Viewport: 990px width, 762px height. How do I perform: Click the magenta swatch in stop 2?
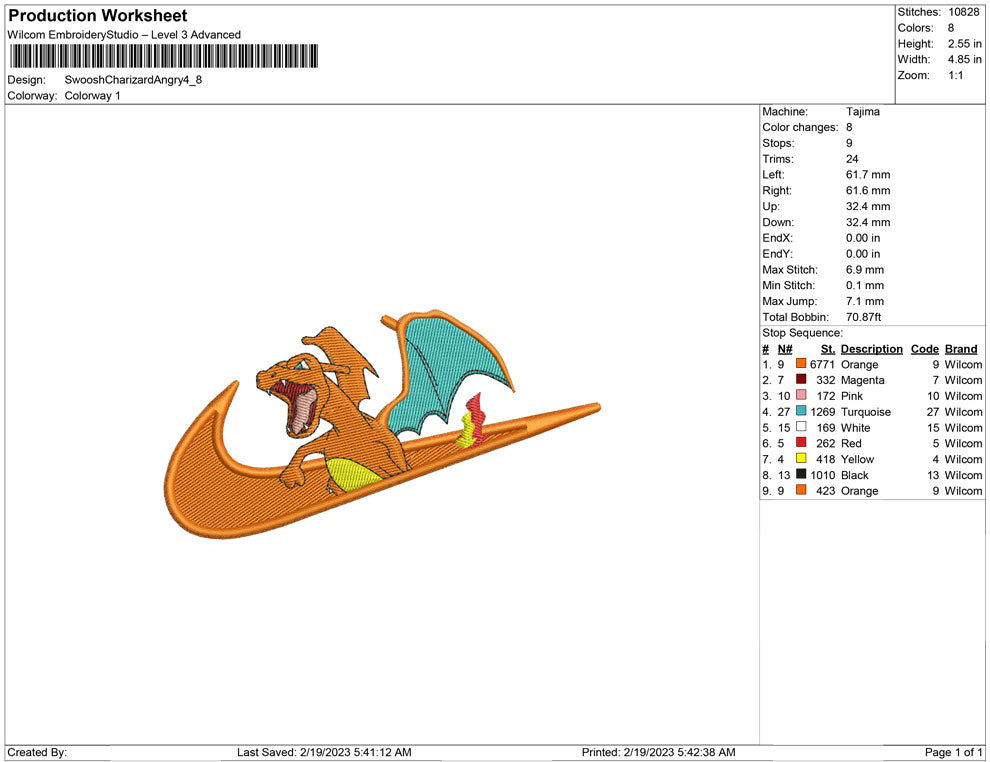coord(801,380)
